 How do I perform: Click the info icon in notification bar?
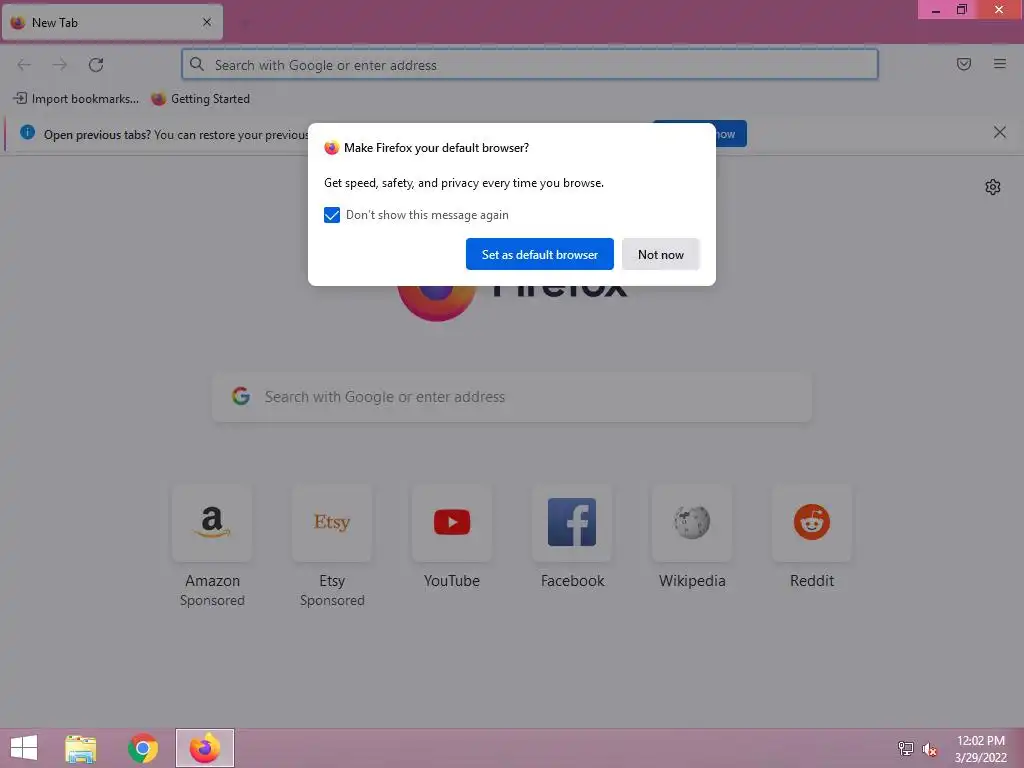[x=27, y=133]
